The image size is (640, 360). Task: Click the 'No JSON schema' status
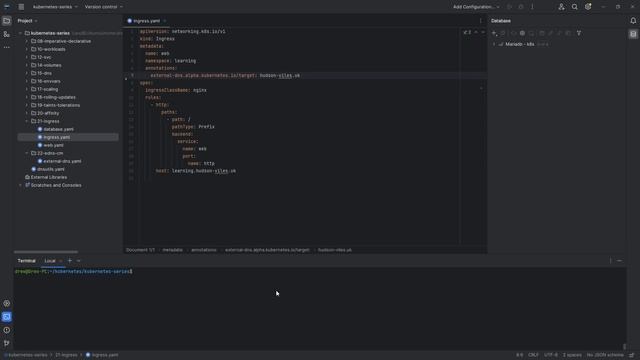tap(604, 355)
